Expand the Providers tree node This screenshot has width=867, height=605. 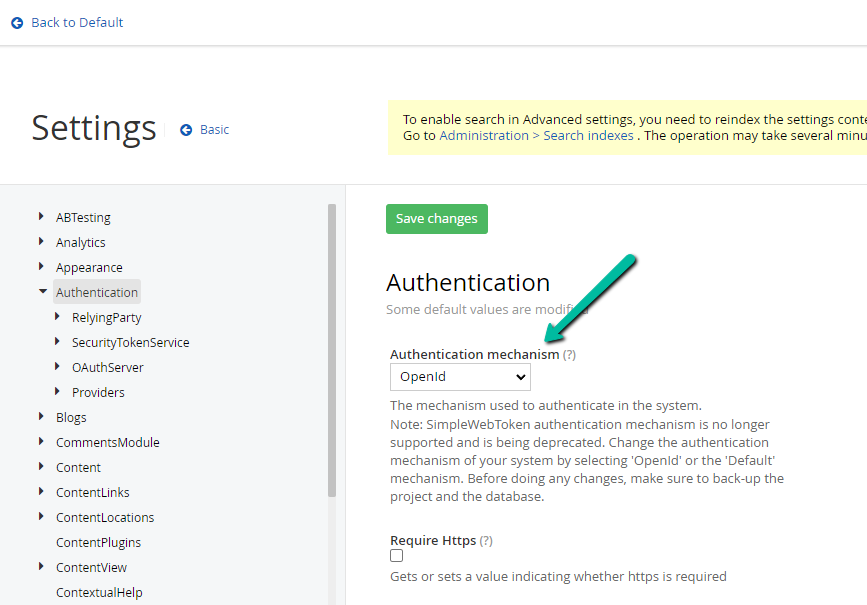tap(56, 392)
